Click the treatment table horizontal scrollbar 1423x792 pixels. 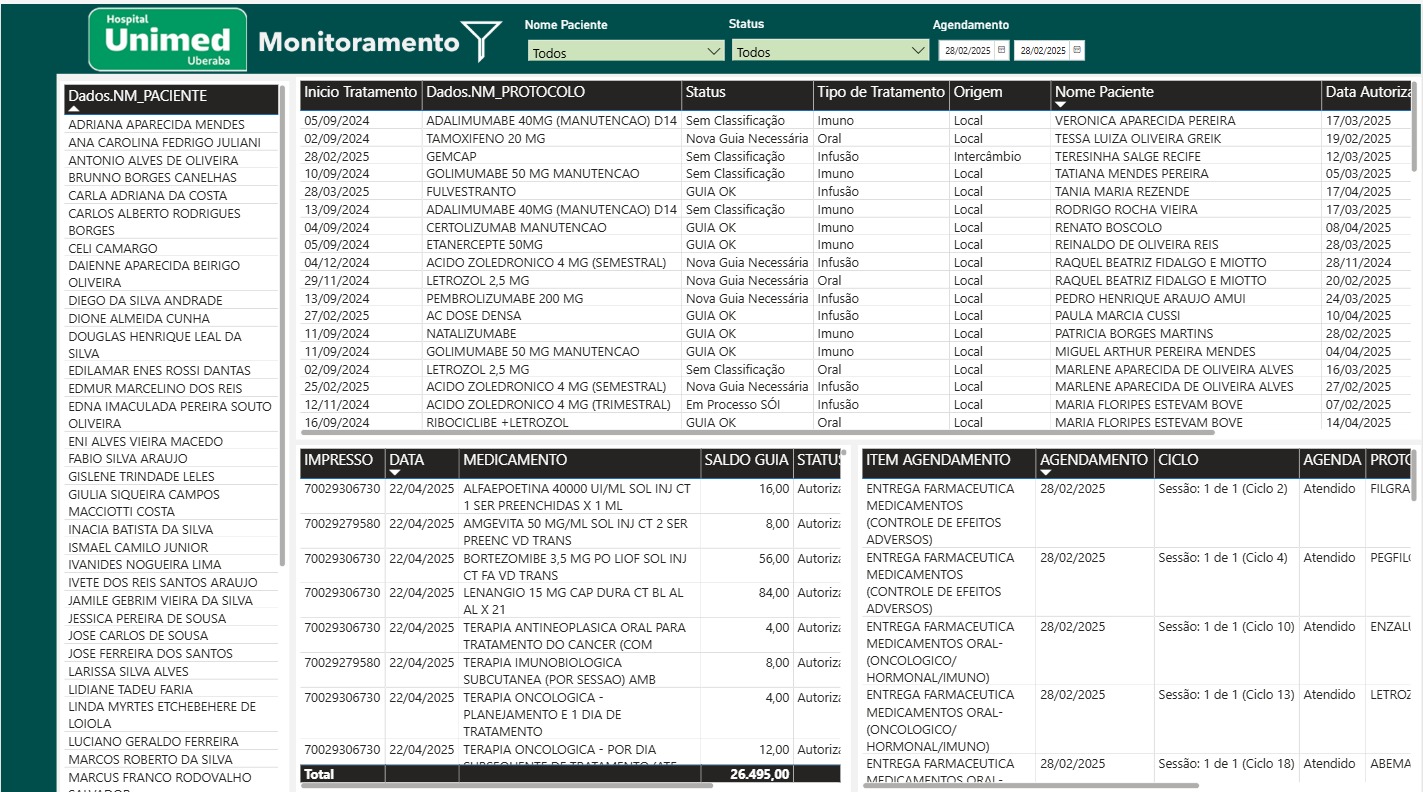click(x=757, y=432)
